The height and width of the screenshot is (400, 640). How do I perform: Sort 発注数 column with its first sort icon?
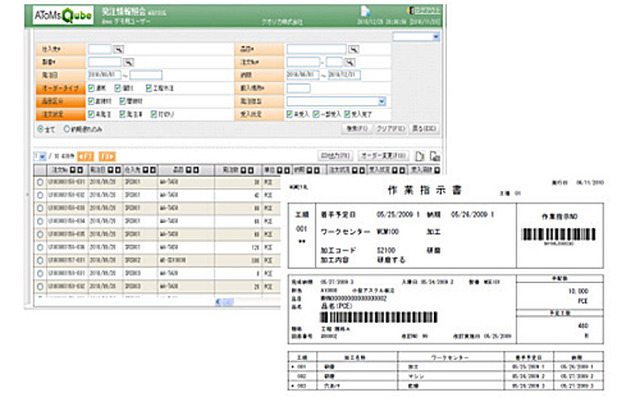point(243,170)
